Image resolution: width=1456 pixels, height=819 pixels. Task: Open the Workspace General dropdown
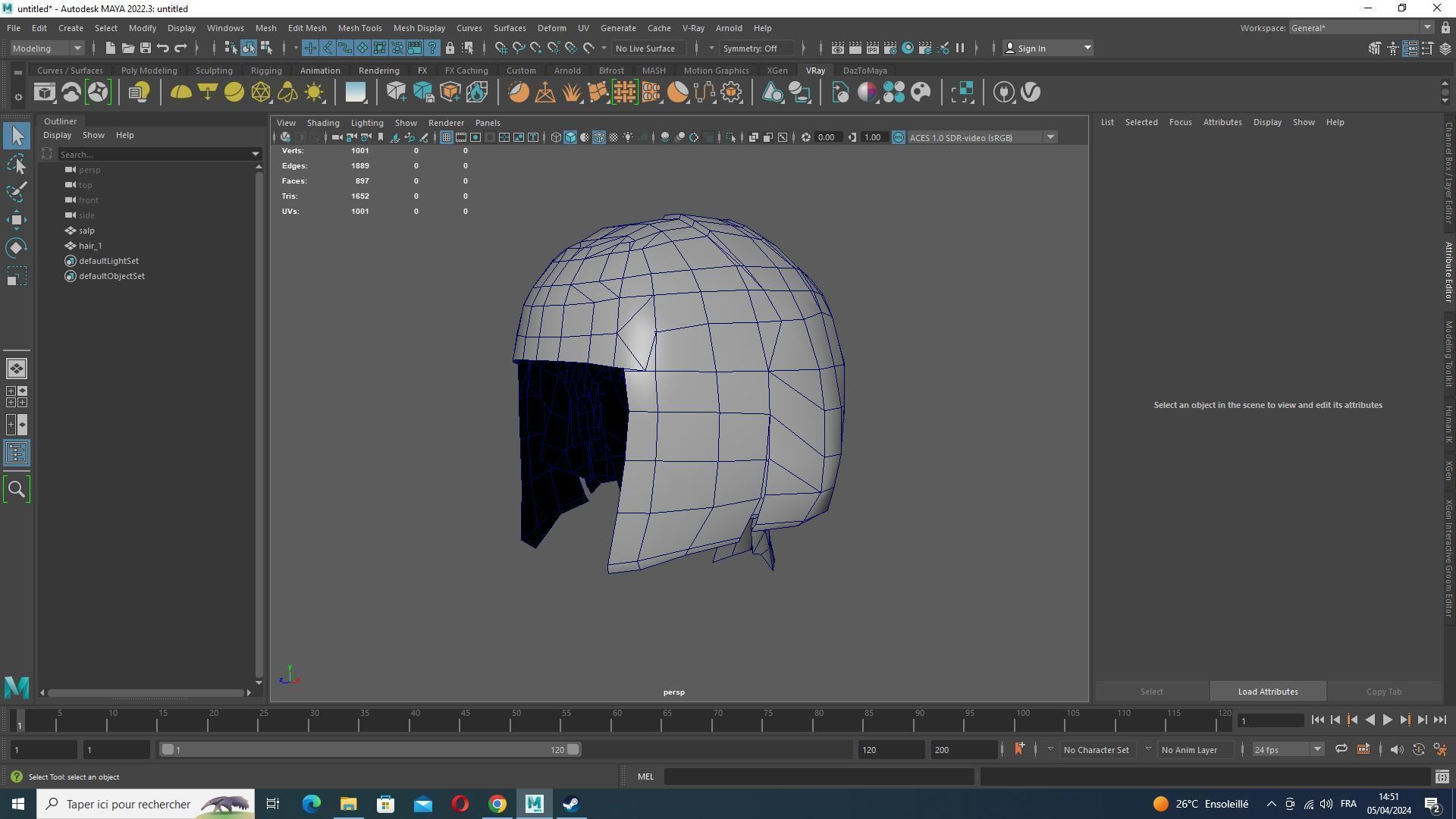tap(1361, 28)
